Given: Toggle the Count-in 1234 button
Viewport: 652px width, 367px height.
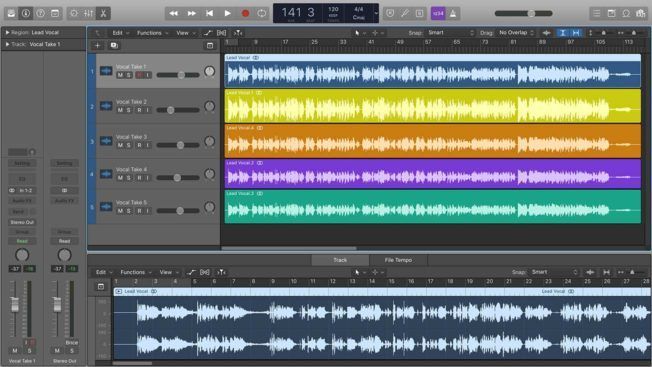Looking at the screenshot, I should point(438,13).
